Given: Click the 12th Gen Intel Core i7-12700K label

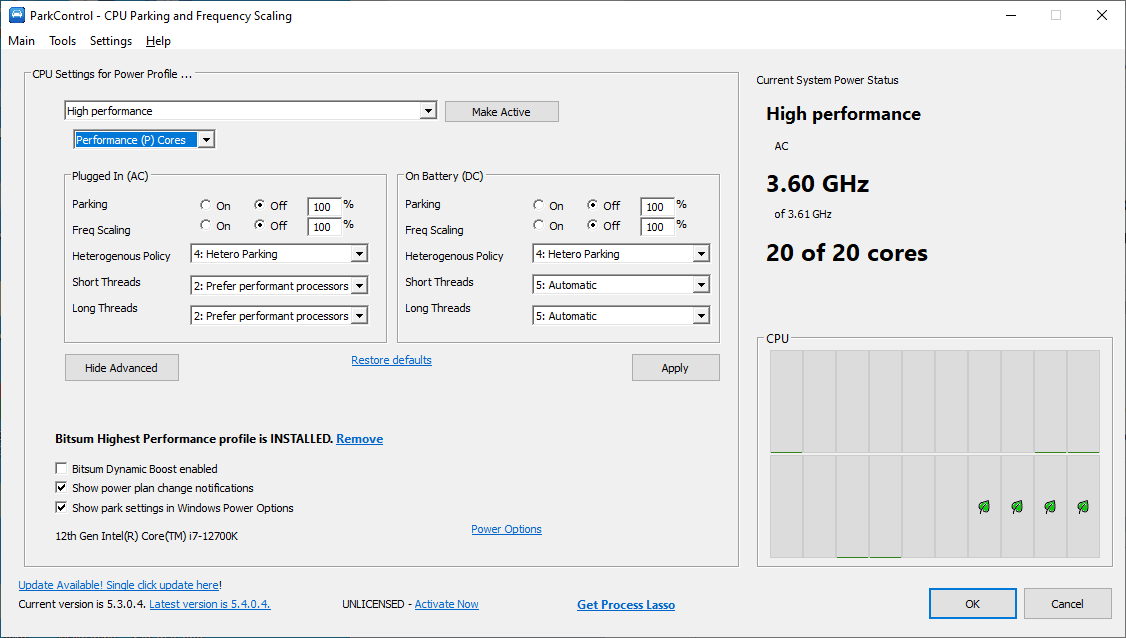Looking at the screenshot, I should tap(146, 536).
